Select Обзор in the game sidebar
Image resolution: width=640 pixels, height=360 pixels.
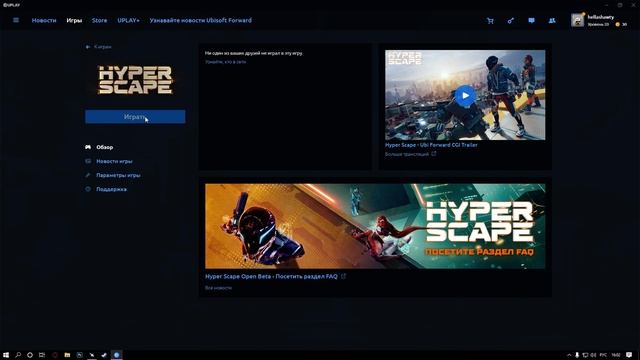pos(104,147)
